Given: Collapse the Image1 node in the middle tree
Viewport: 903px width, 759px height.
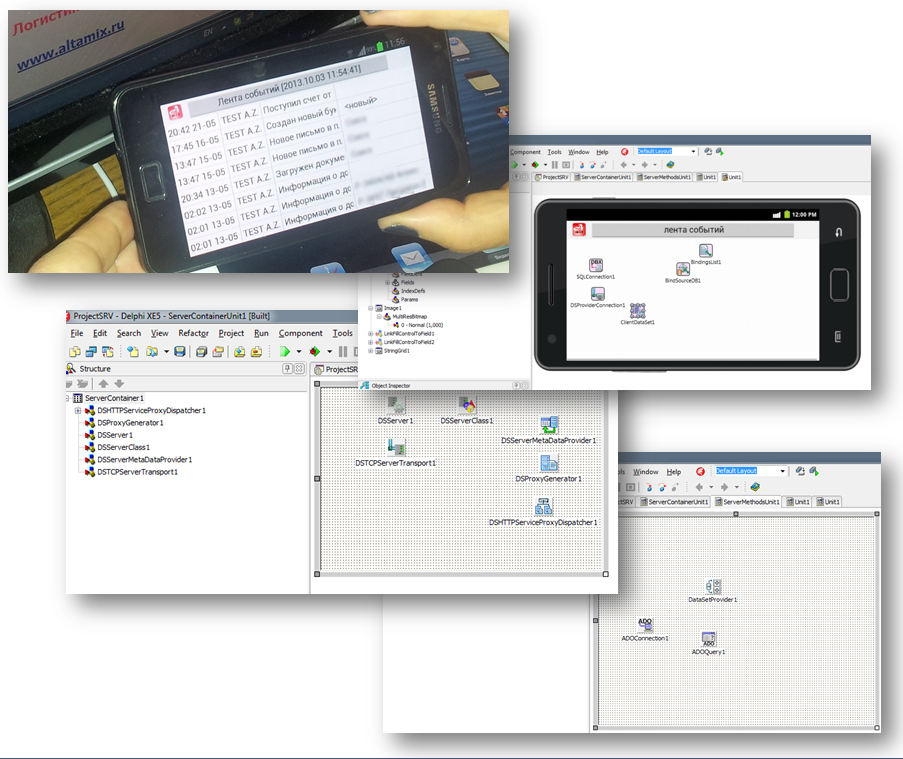Looking at the screenshot, I should point(371,308).
